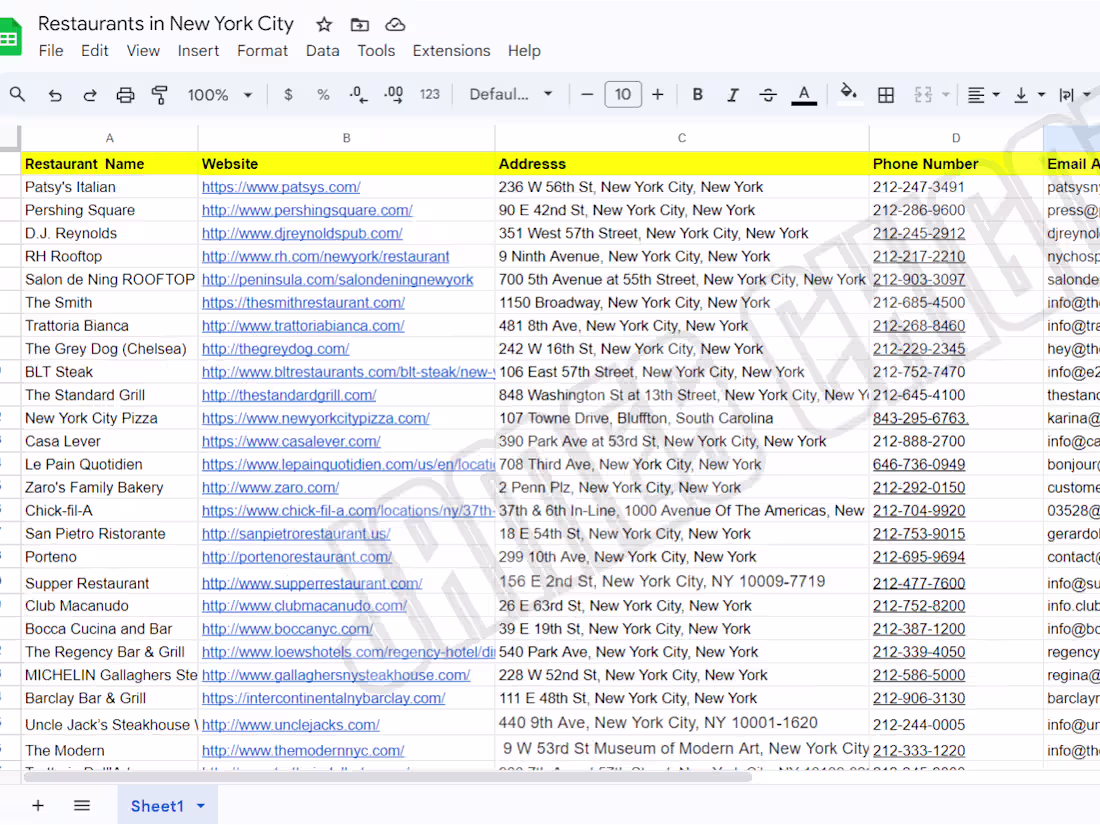Star the Restaurants in New York City document
1100x825 pixels.
pos(323,25)
